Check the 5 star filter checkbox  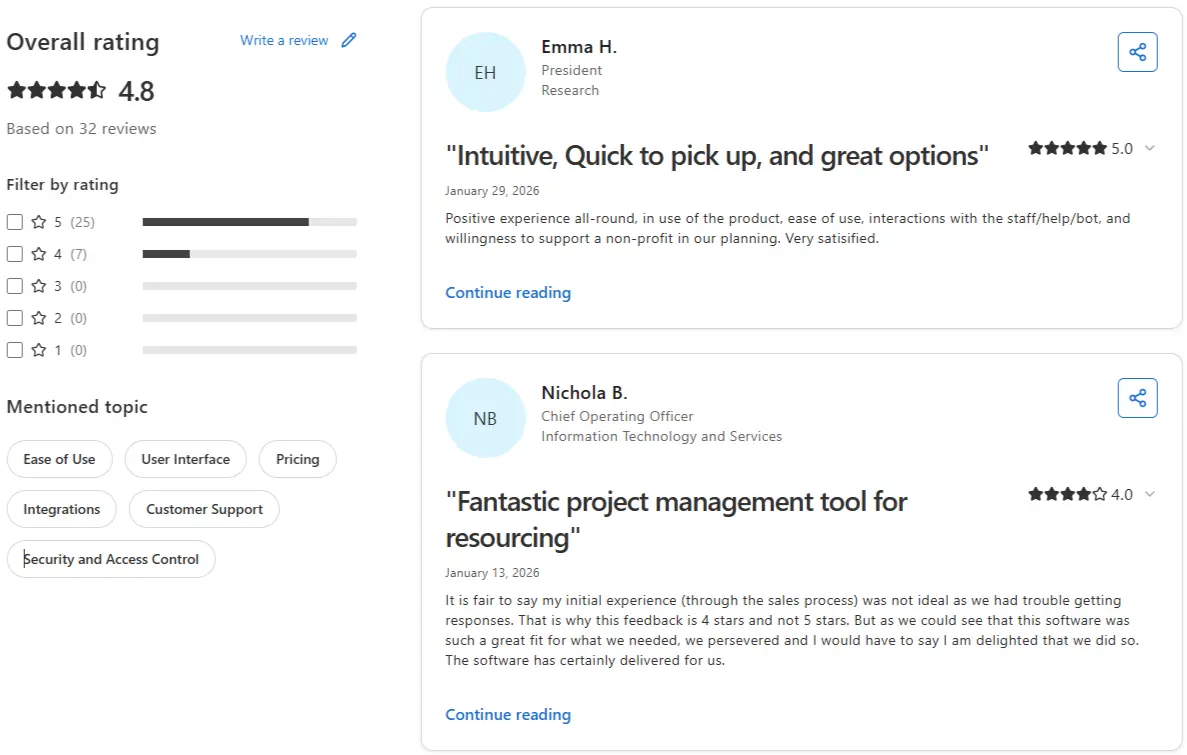[15, 222]
